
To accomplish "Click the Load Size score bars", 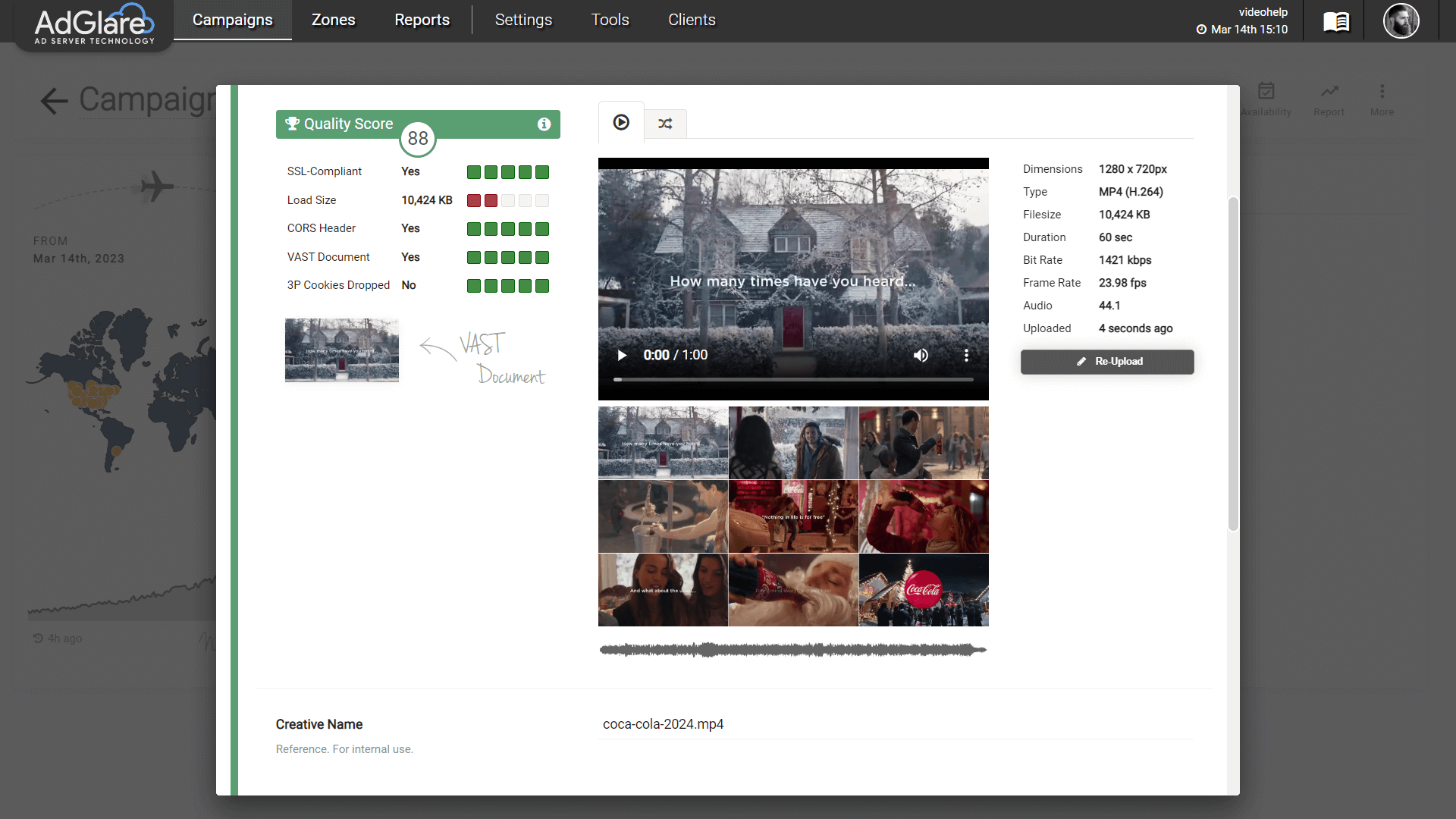I will [x=507, y=201].
